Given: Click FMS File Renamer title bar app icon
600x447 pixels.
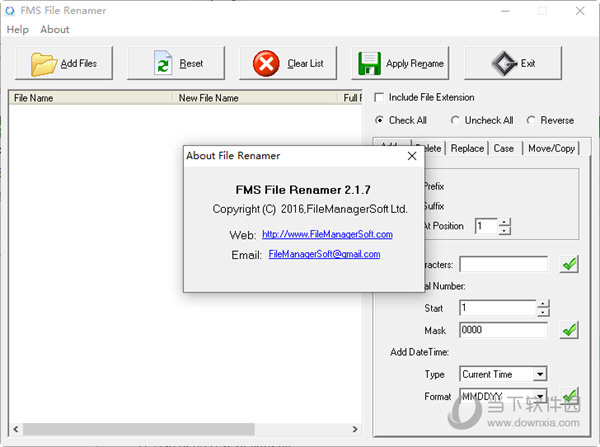Looking at the screenshot, I should tap(10, 11).
